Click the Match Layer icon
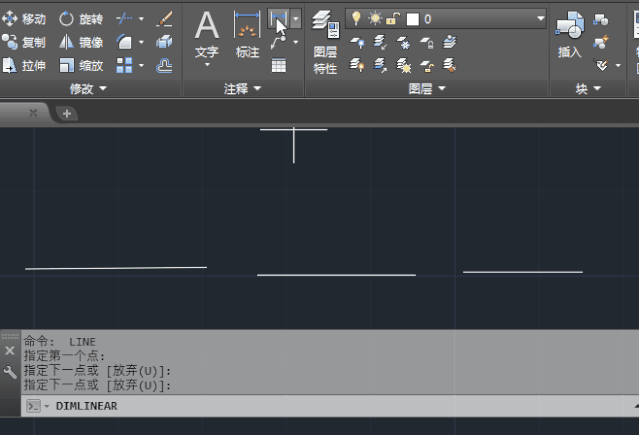The width and height of the screenshot is (639, 435). pos(450,65)
